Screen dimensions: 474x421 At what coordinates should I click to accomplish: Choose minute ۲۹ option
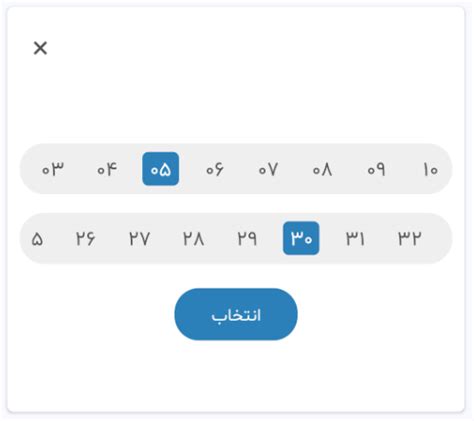pos(247,238)
